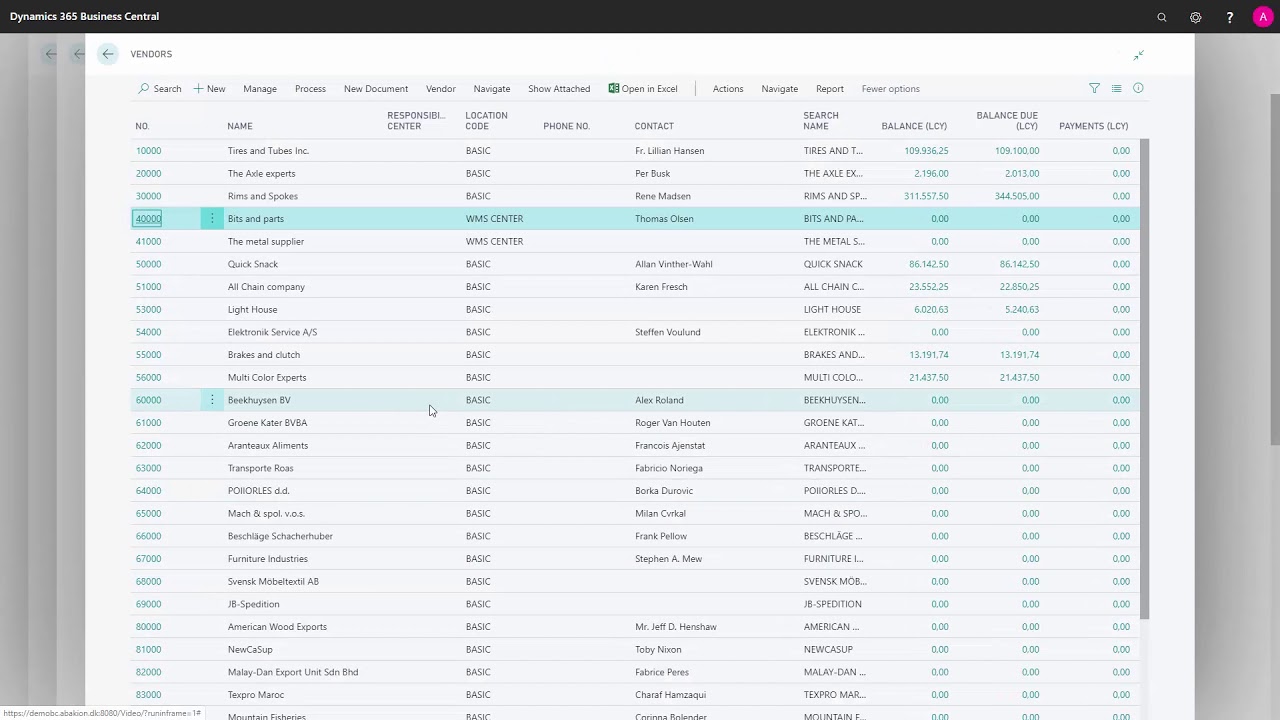1280x720 pixels.
Task: Click the Open in Excel action
Action: click(x=643, y=89)
